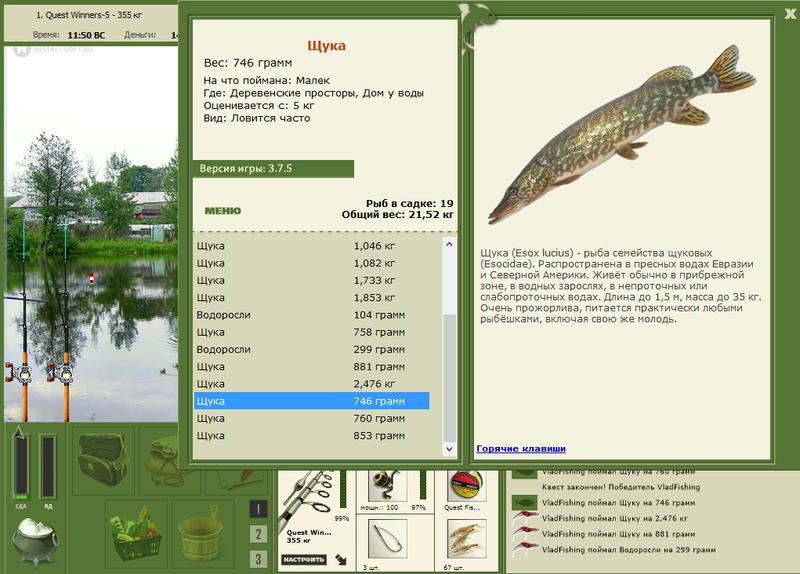The image size is (800, 574).
Task: Click the Вес: 746 грамм line
Action: (x=248, y=63)
